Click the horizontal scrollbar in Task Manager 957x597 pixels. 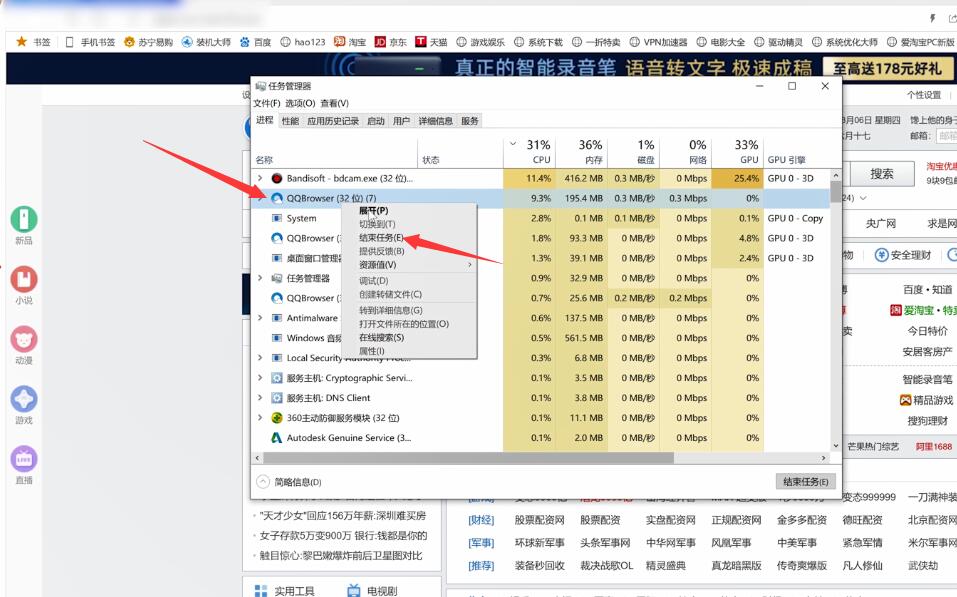468,458
